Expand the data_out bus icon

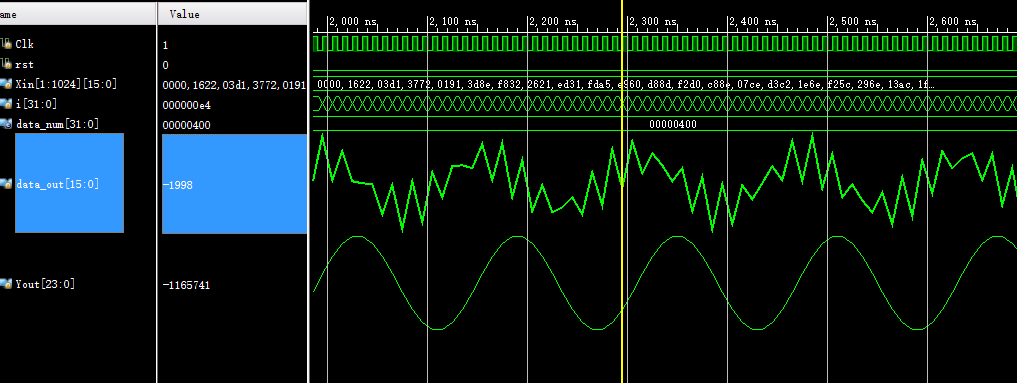coord(6,184)
